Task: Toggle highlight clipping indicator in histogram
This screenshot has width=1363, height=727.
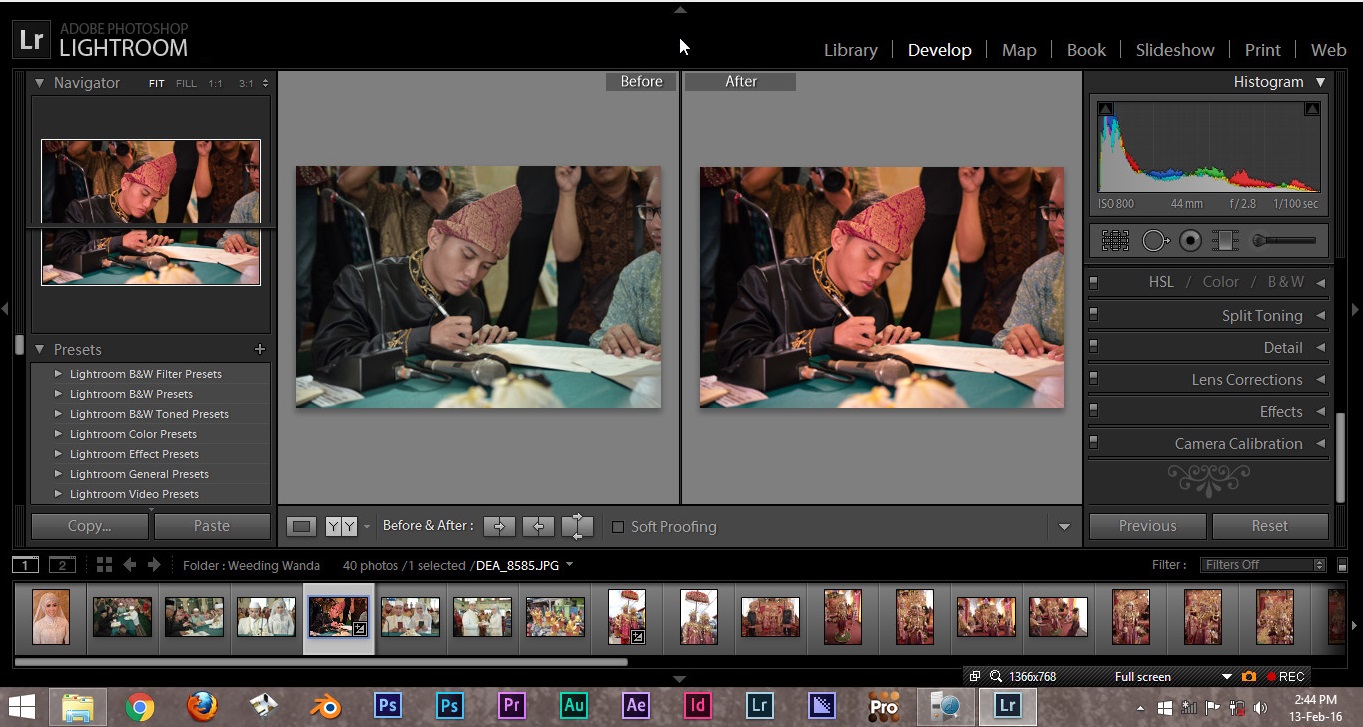Action: coord(1312,108)
